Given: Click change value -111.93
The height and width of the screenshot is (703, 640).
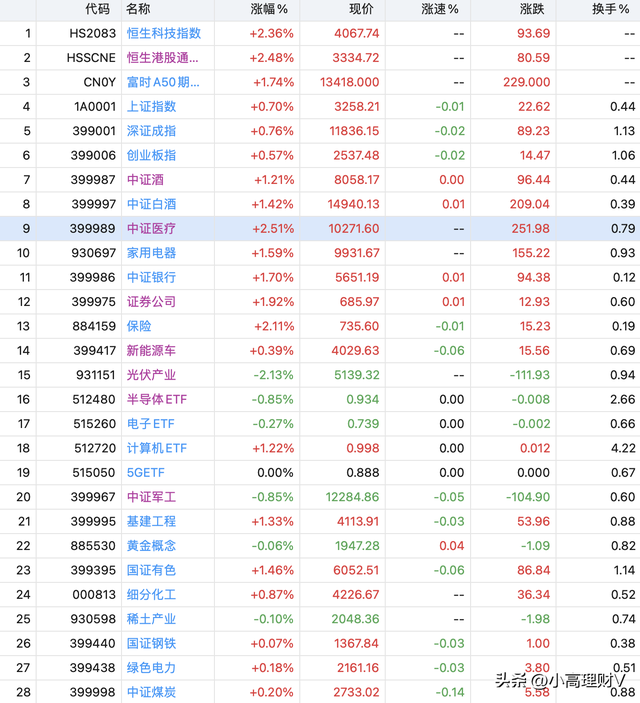Looking at the screenshot, I should (530, 375).
